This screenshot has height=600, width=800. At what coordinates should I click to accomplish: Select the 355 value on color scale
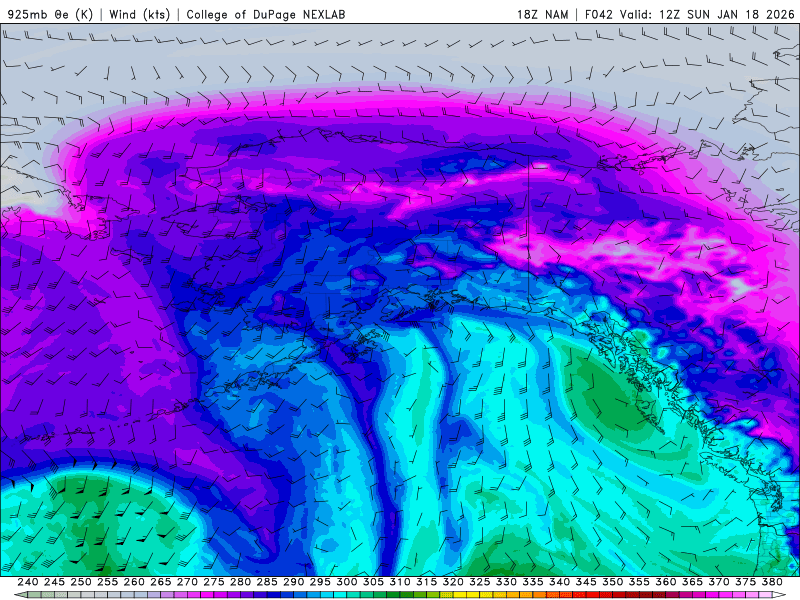coord(639,582)
